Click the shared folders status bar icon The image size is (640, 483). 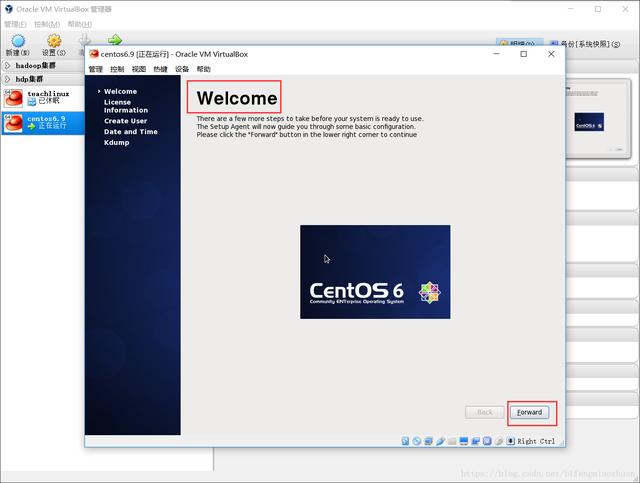pos(452,441)
